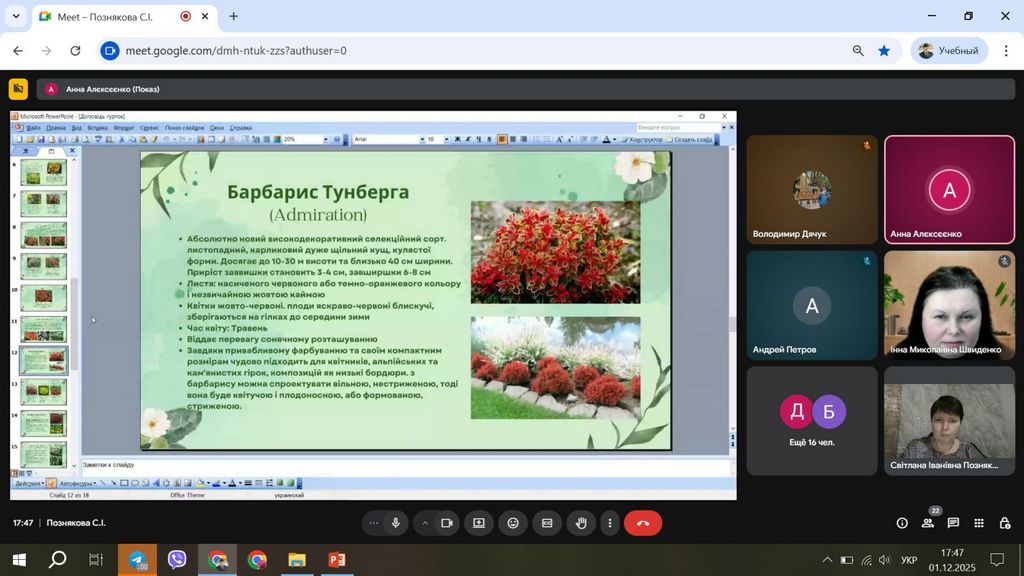Open the three-dot more options menu

(610, 523)
